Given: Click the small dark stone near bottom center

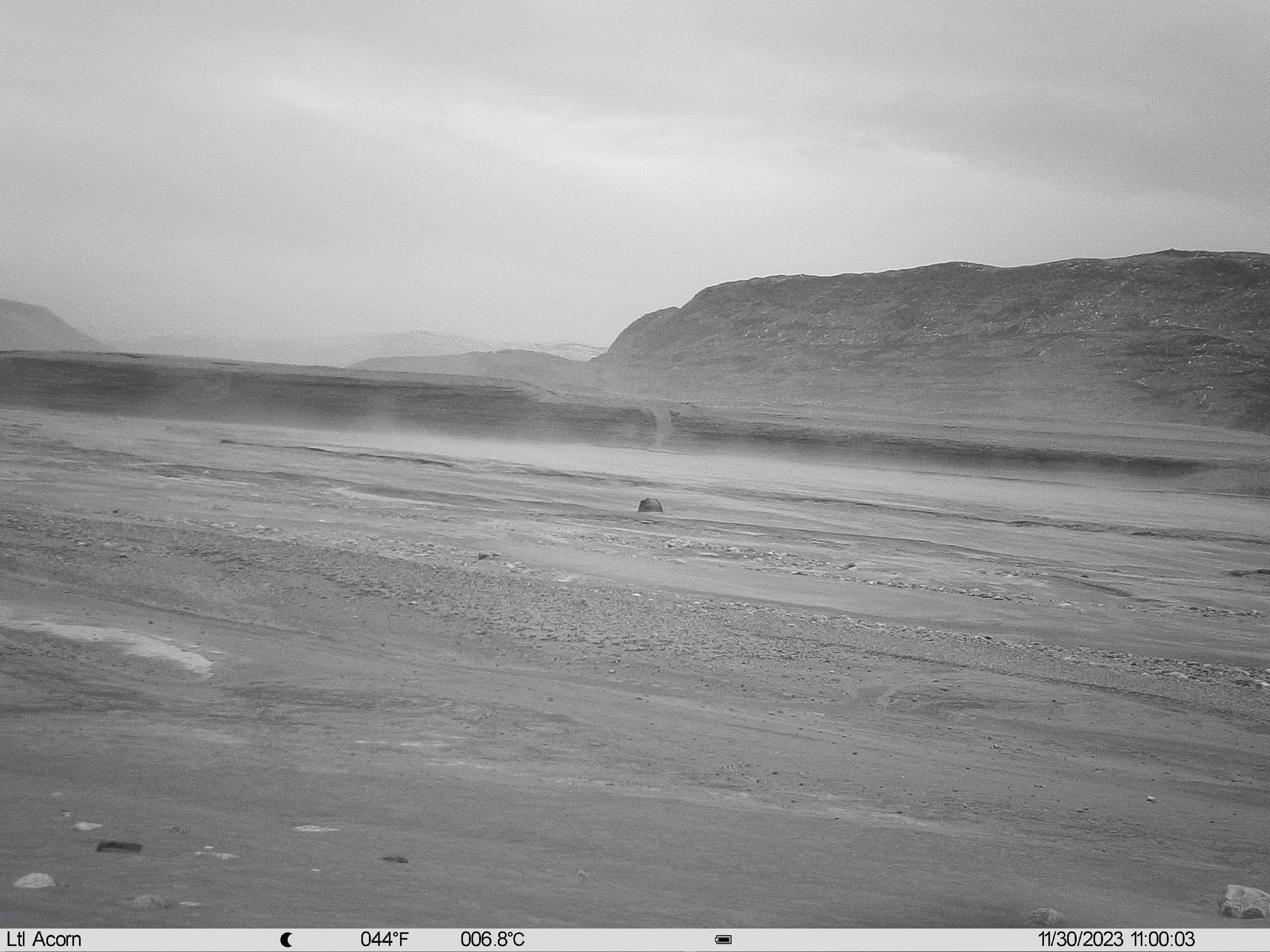Looking at the screenshot, I should [395, 859].
